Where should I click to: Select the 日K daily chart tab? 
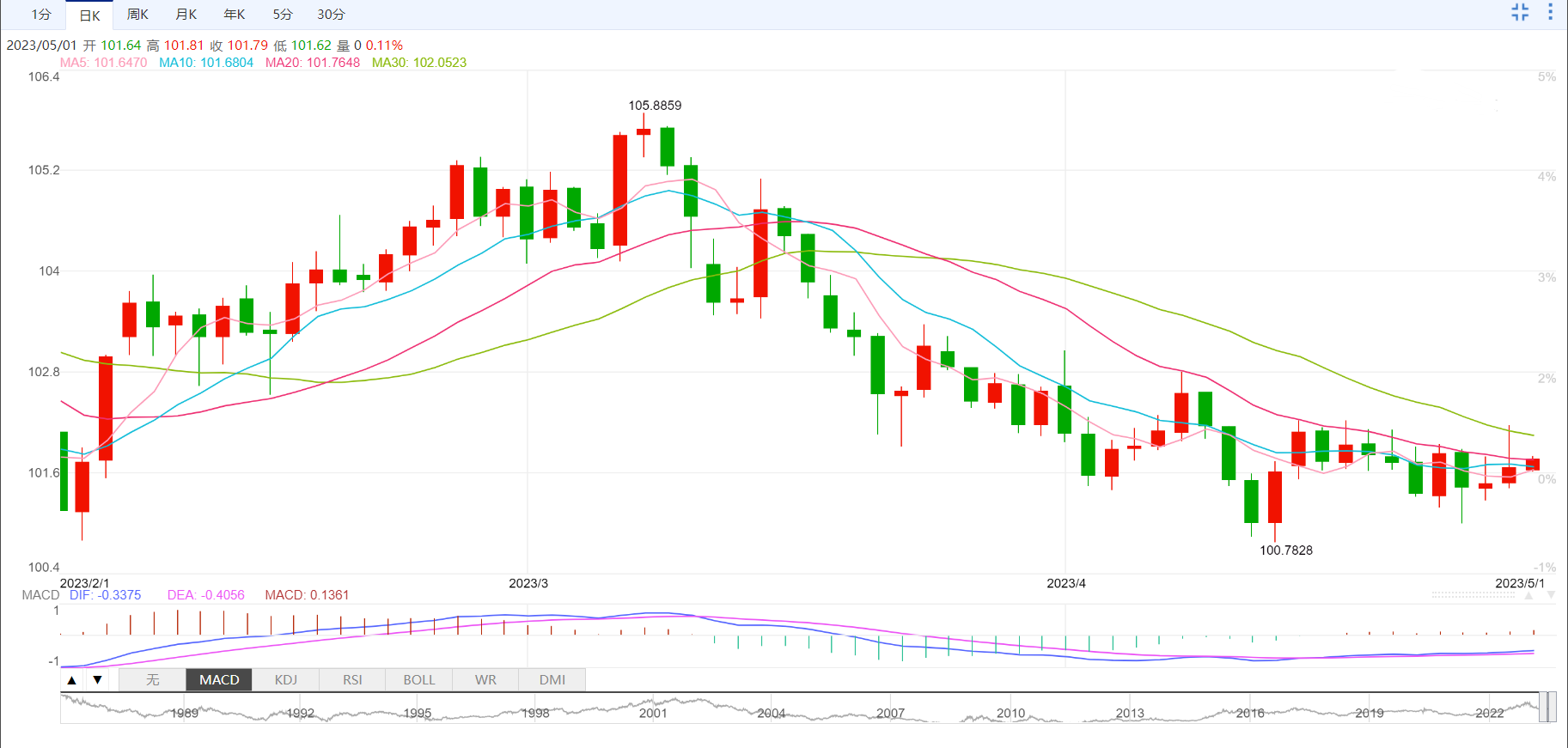[x=89, y=15]
